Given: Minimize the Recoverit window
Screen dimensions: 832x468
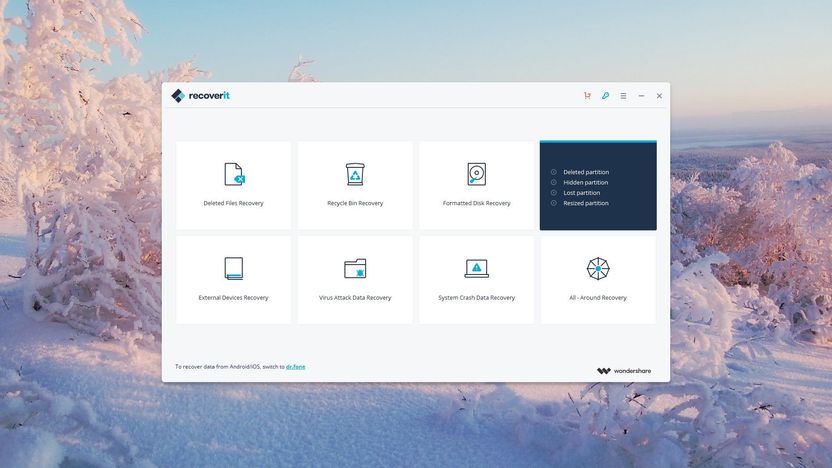Looking at the screenshot, I should coord(642,96).
